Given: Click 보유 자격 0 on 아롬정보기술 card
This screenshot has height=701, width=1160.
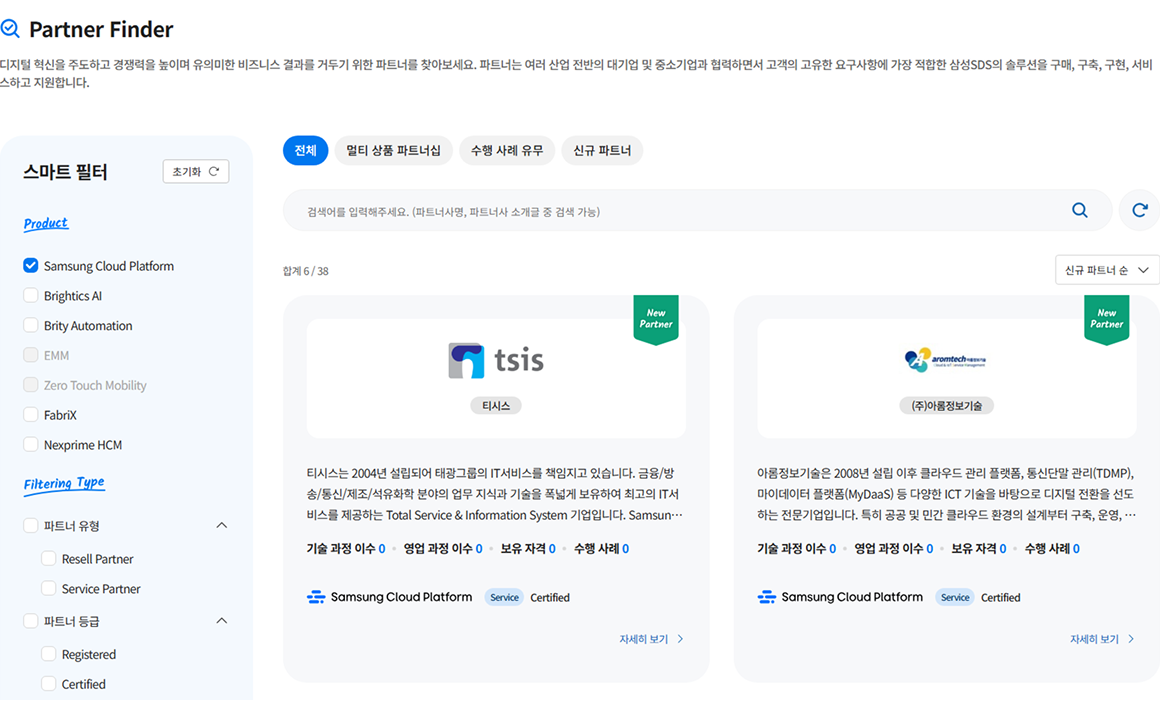Looking at the screenshot, I should [979, 549].
